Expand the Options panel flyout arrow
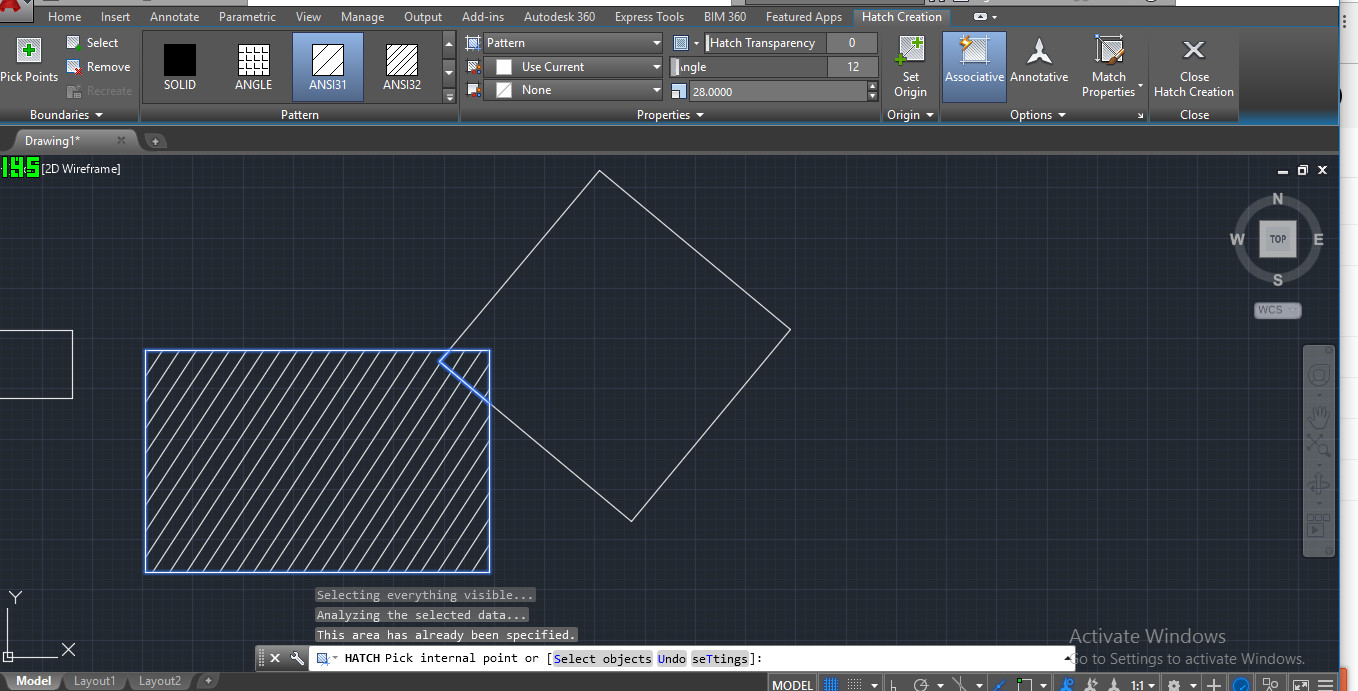 (1138, 115)
